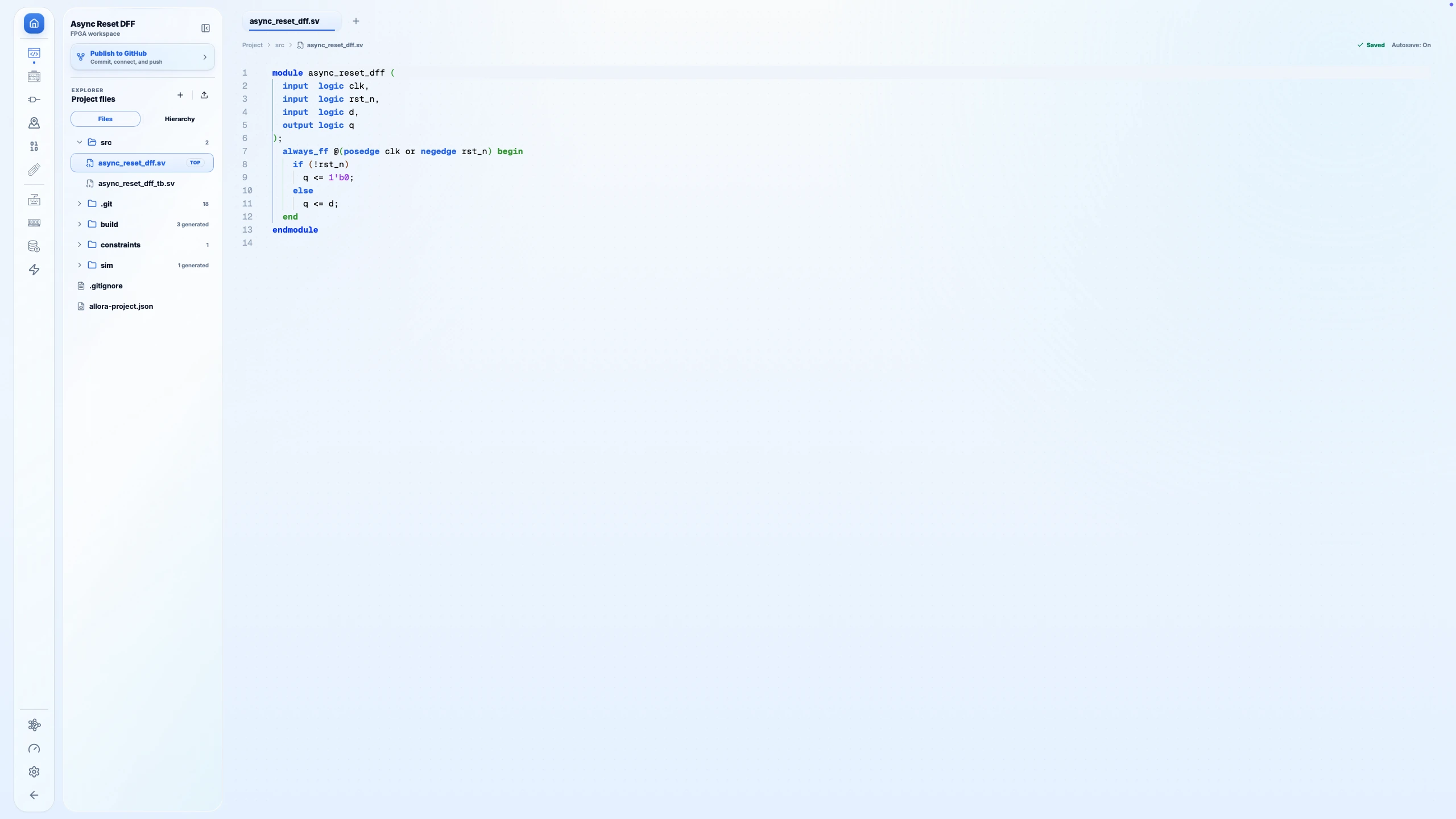The image size is (1456, 819).
Task: Click the back arrow at sidebar bottom
Action: coord(34,795)
